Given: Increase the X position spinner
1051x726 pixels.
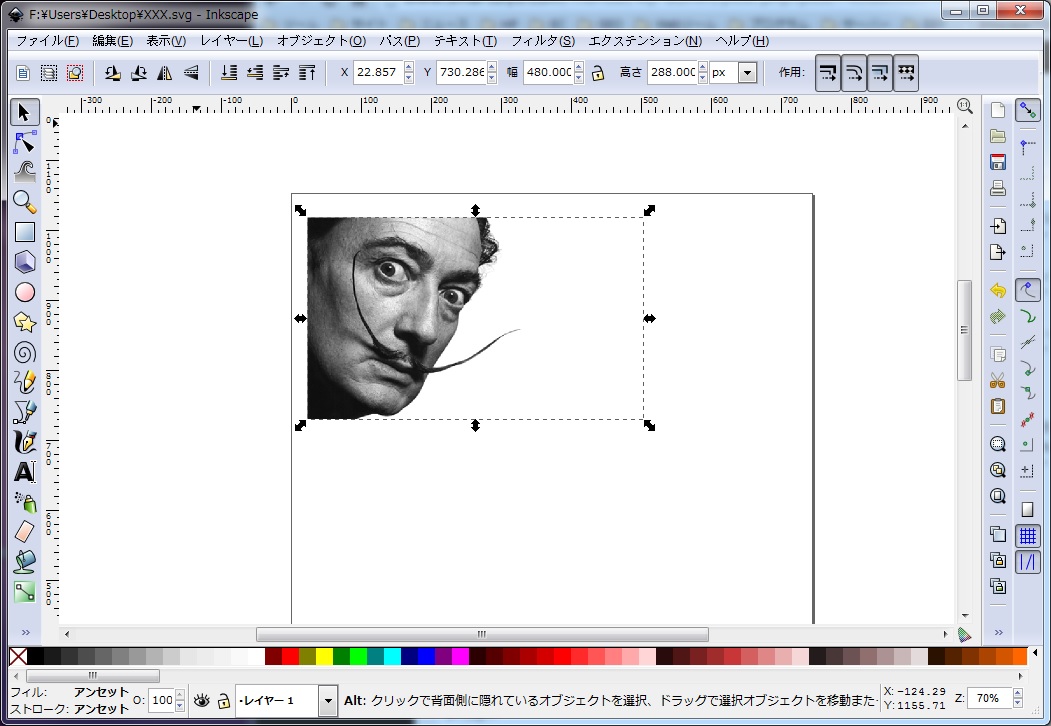Looking at the screenshot, I should pos(409,67).
